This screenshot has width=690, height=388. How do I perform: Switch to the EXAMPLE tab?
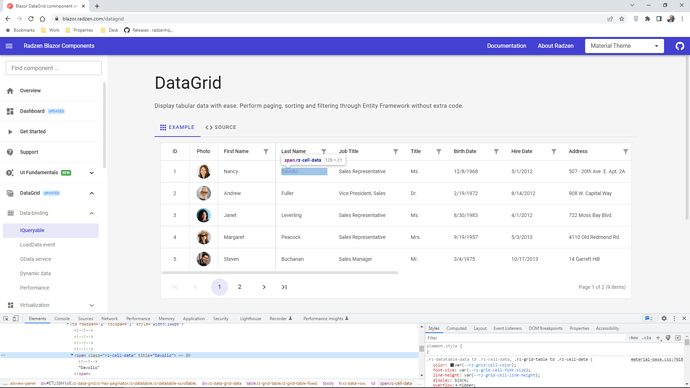177,127
